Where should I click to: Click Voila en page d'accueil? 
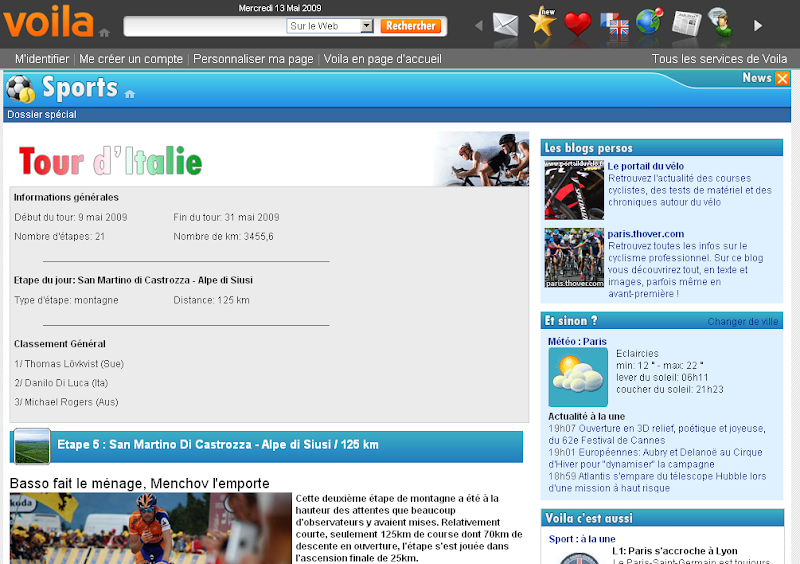pos(383,59)
